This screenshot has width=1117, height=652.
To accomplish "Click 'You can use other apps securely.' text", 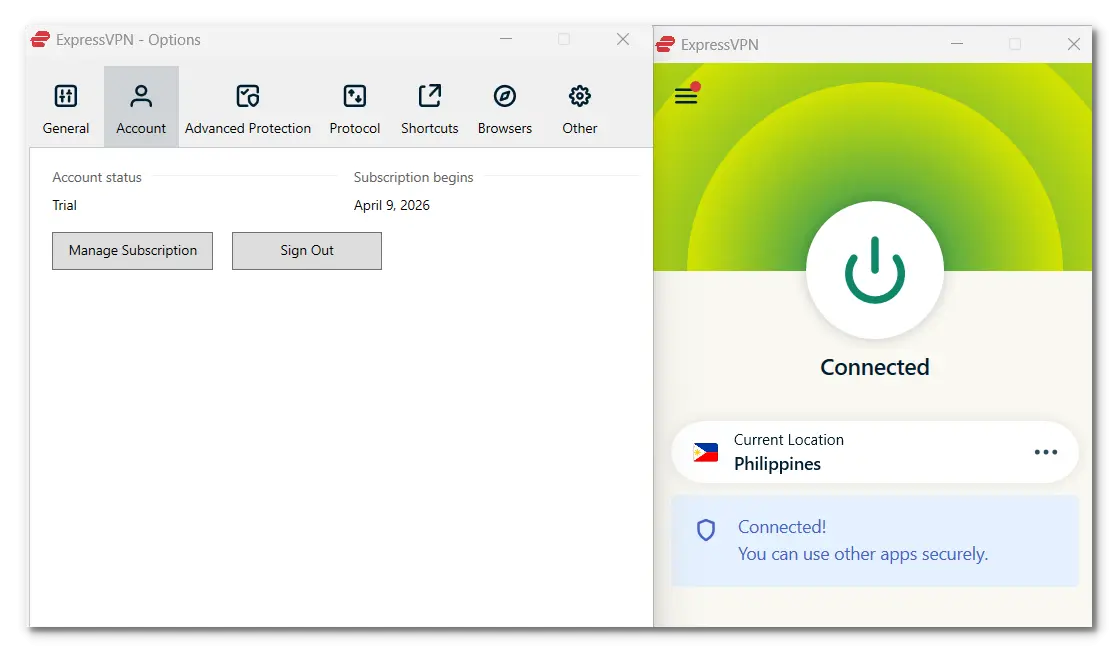I will [x=863, y=554].
